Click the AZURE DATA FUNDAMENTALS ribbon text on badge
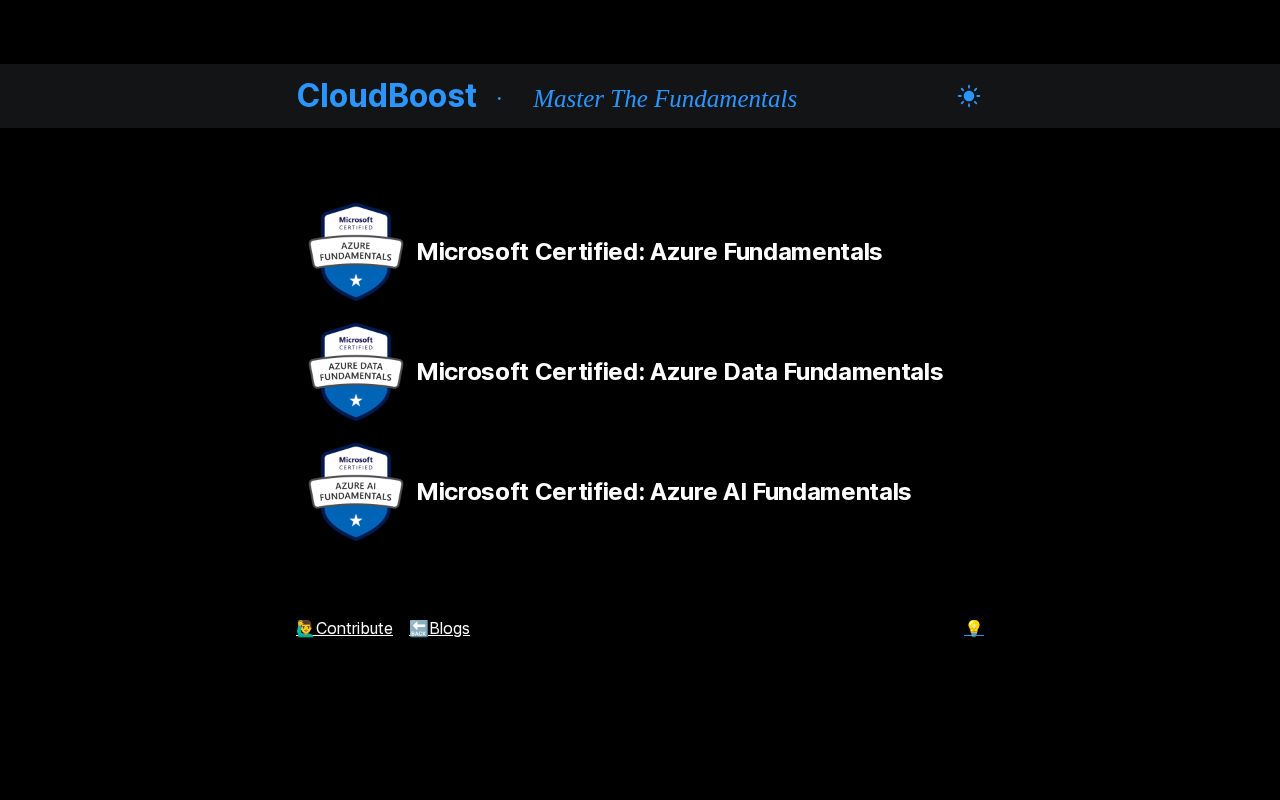 tap(356, 372)
